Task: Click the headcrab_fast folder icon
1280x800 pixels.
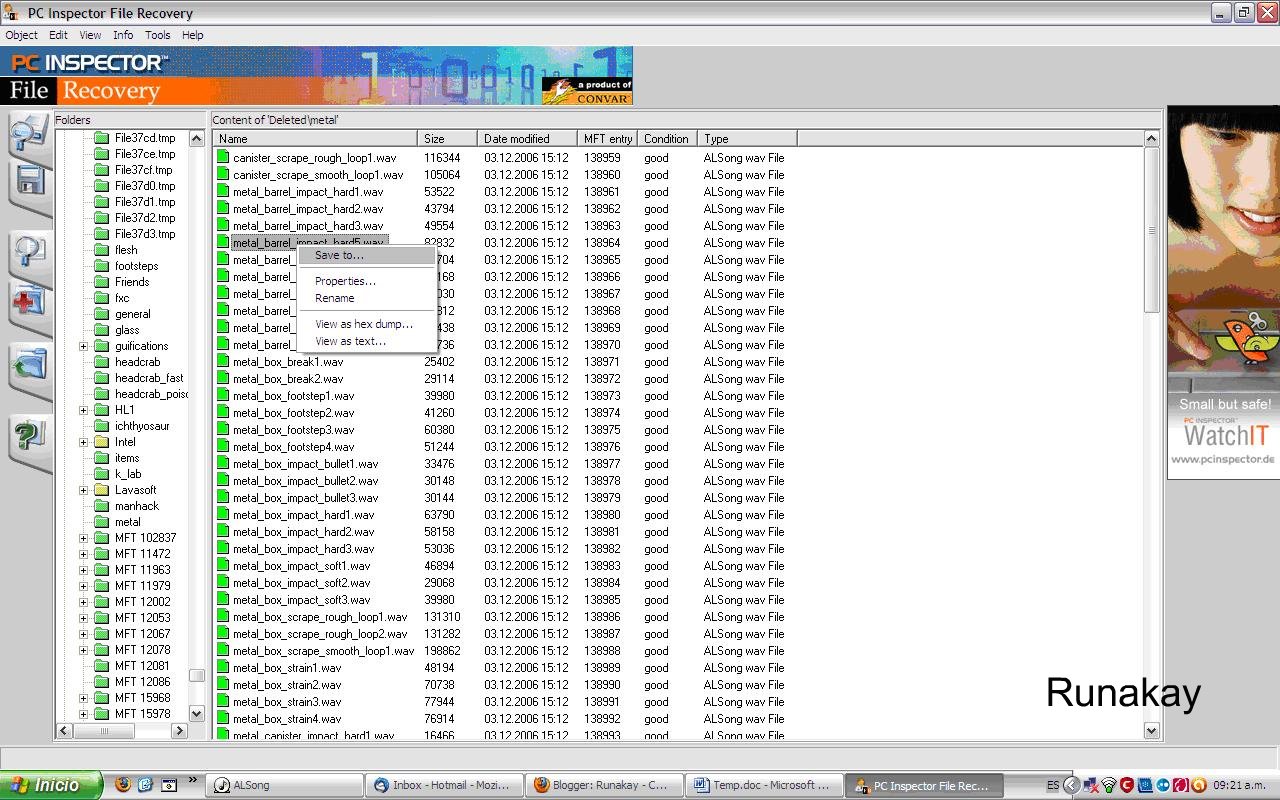Action: 101,378
